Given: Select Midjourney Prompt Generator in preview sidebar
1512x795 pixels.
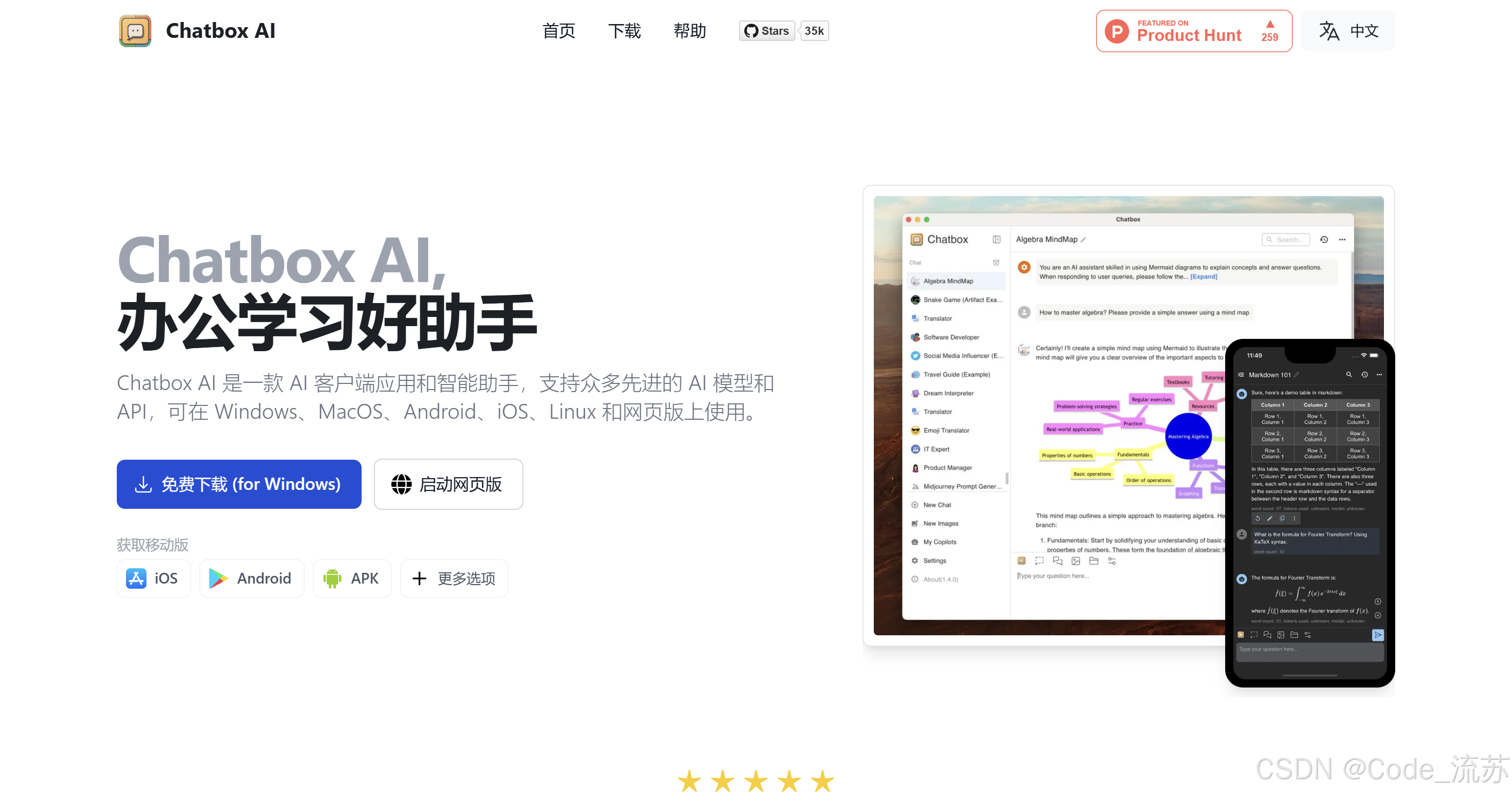Looking at the screenshot, I should pos(956,486).
